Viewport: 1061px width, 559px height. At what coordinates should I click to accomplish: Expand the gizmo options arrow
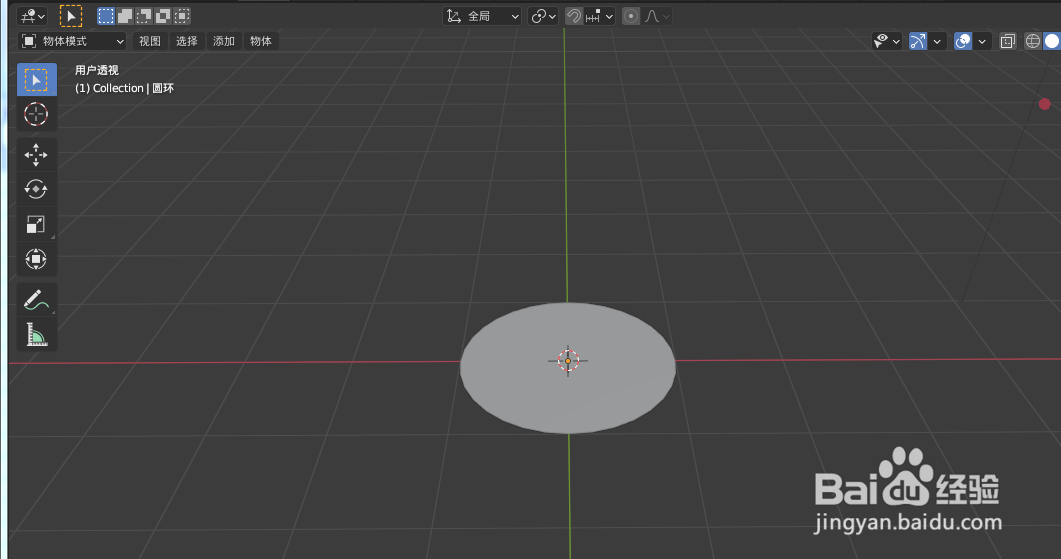tap(937, 41)
